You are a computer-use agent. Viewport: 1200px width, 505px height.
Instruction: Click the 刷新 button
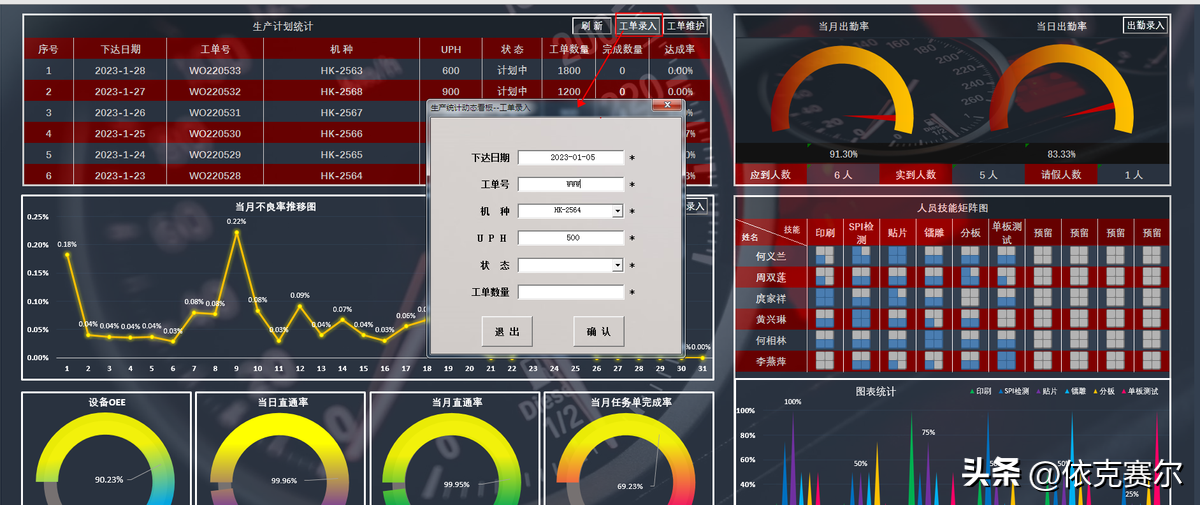[x=592, y=26]
